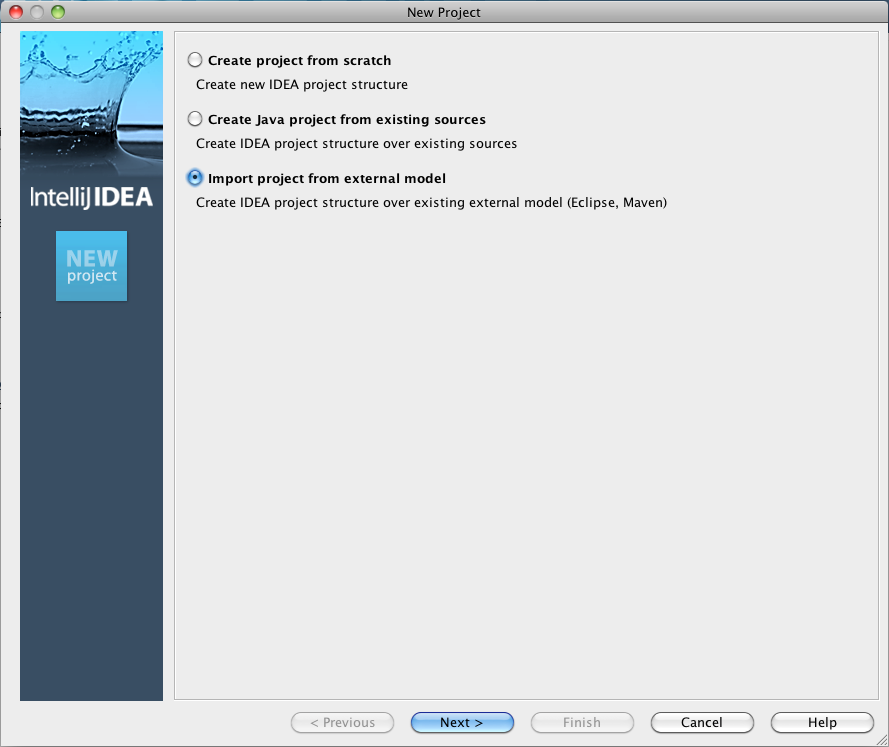Click the NEW project icon in sidebar
The image size is (889, 747).
click(x=92, y=265)
